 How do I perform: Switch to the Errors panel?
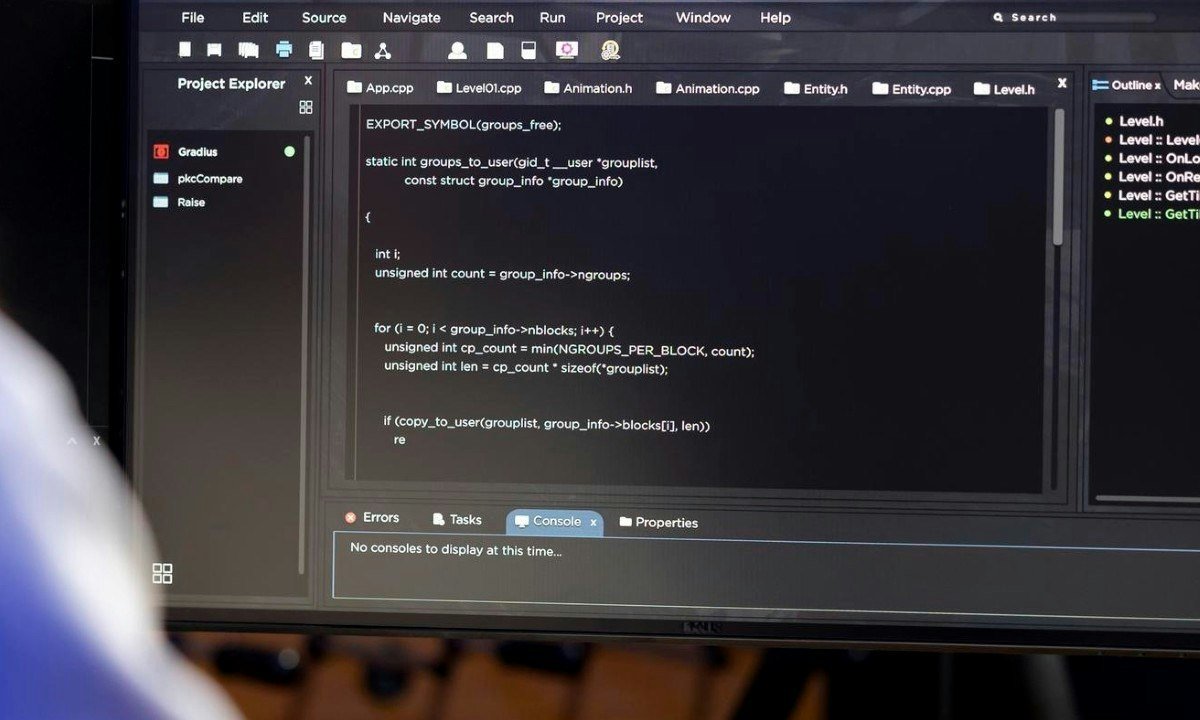pos(372,517)
